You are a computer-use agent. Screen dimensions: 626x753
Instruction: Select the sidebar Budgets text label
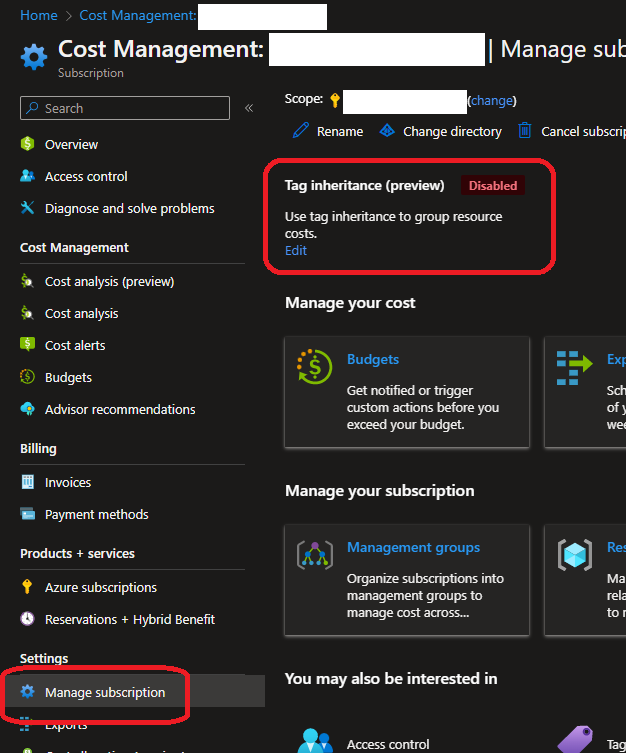[68, 377]
